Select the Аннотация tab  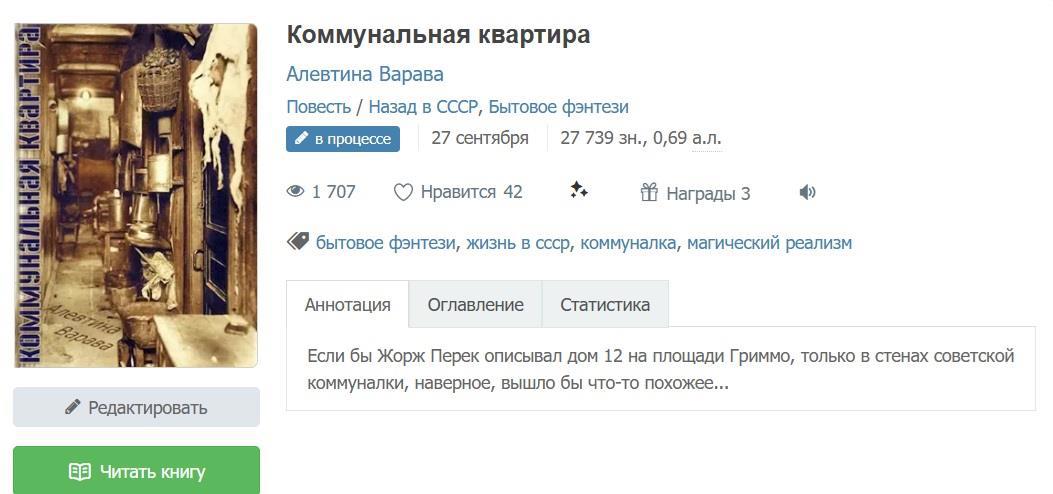tap(347, 305)
